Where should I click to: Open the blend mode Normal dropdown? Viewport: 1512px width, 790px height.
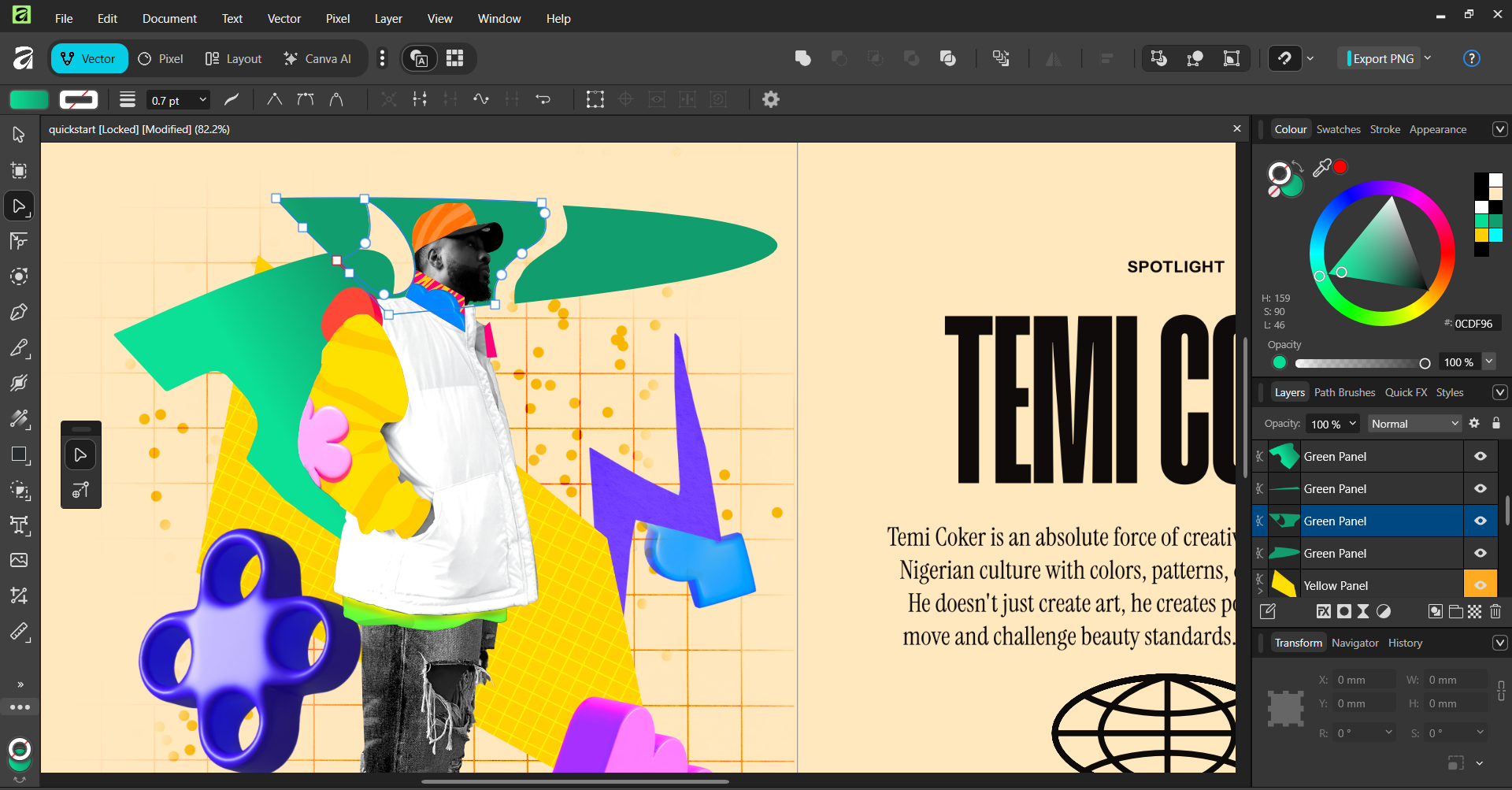[1414, 424]
